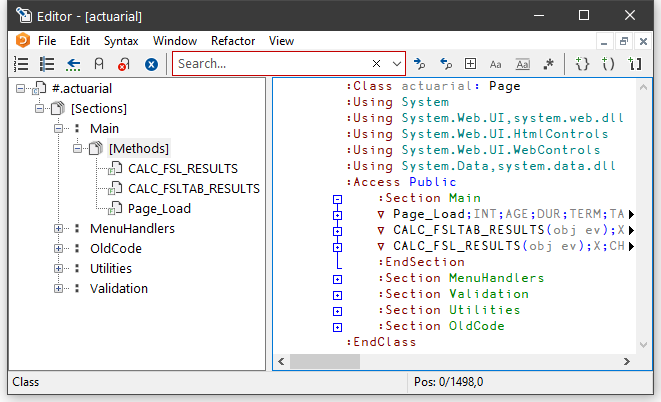Select CALC_FSL_RESULTS in the tree

click(x=183, y=169)
